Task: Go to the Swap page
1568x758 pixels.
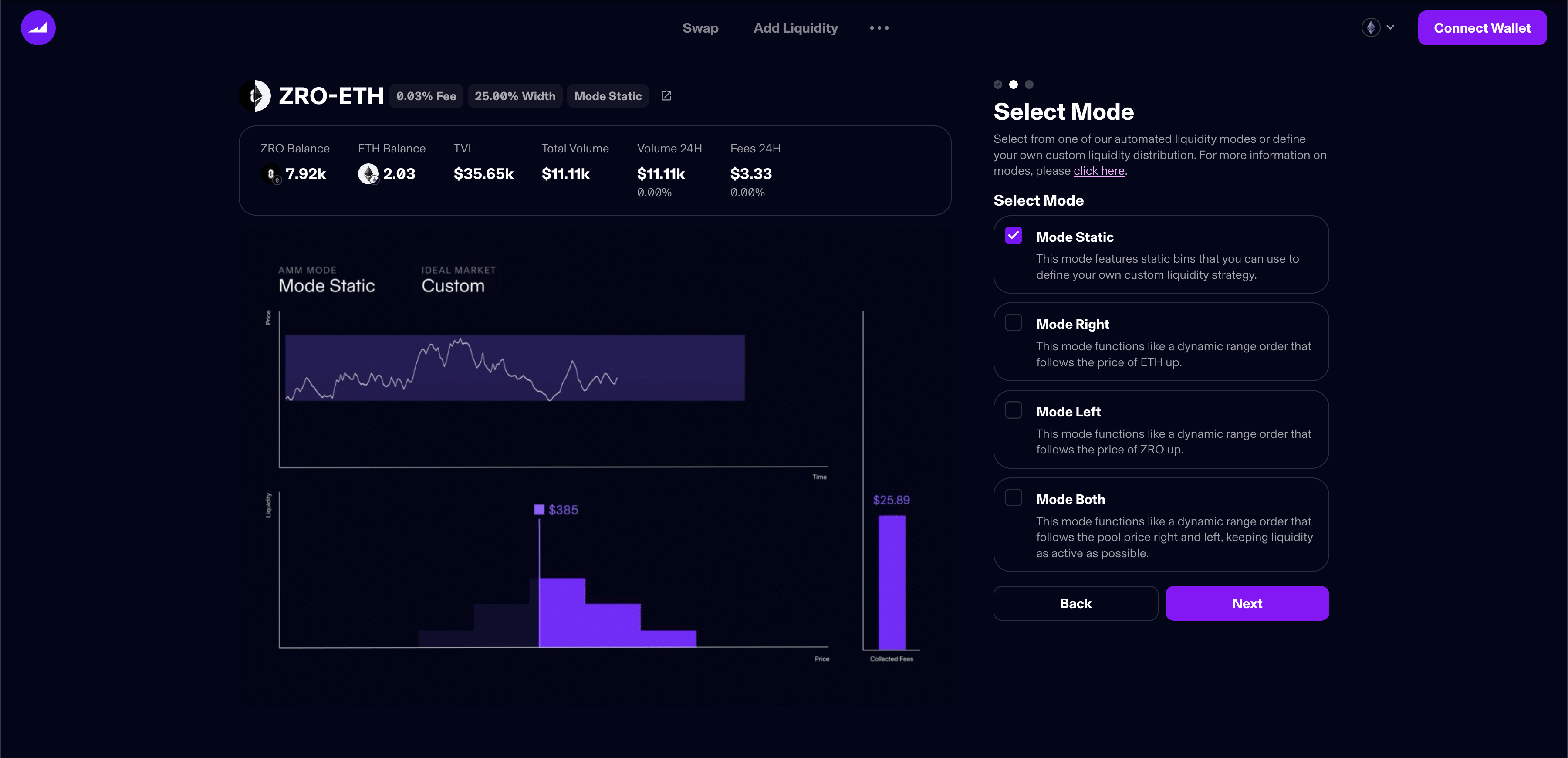Action: pyautogui.click(x=700, y=28)
